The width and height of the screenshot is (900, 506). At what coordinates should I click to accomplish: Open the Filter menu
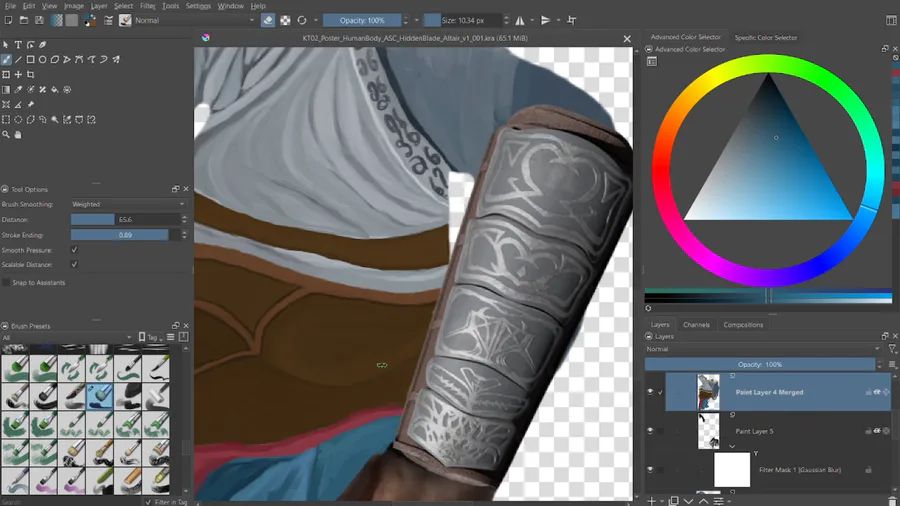coord(148,6)
